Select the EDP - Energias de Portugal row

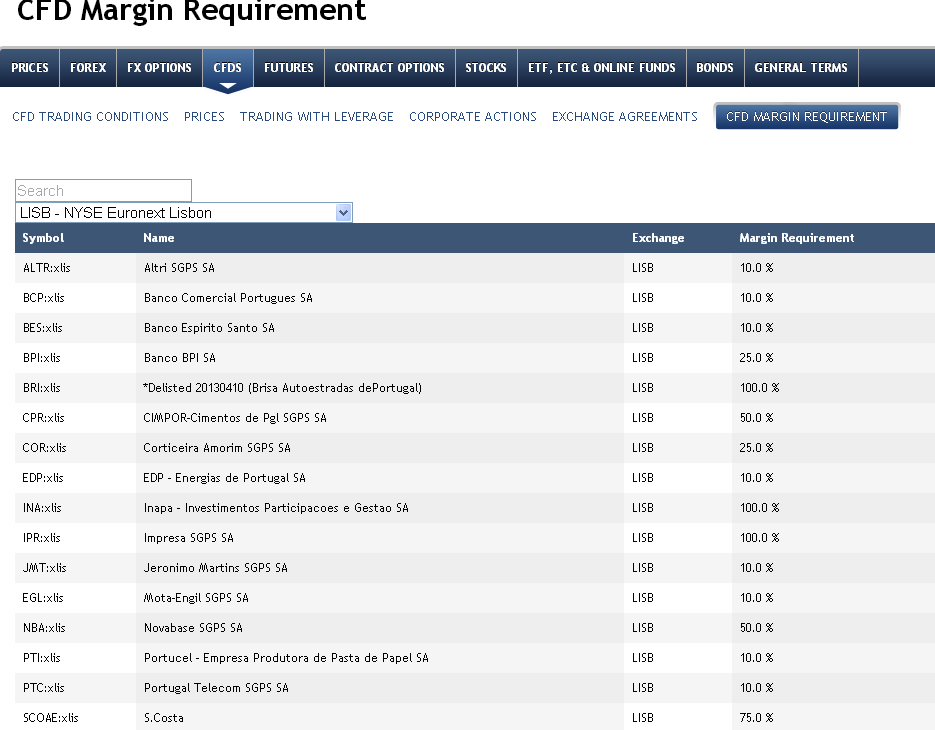coord(225,478)
